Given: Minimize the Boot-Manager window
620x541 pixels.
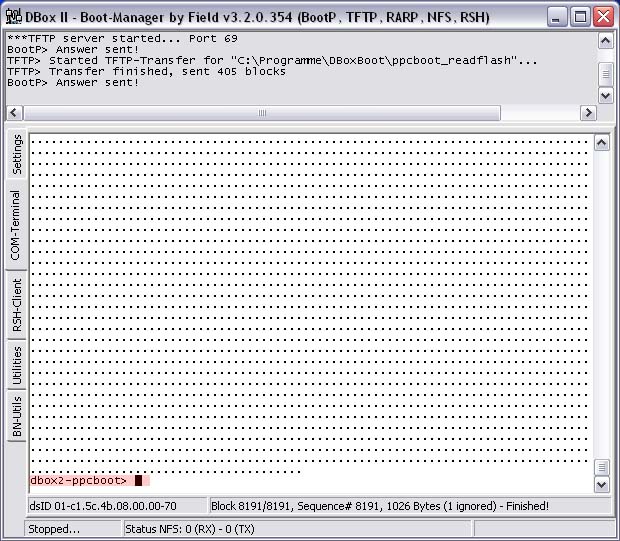Looking at the screenshot, I should pyautogui.click(x=557, y=17).
